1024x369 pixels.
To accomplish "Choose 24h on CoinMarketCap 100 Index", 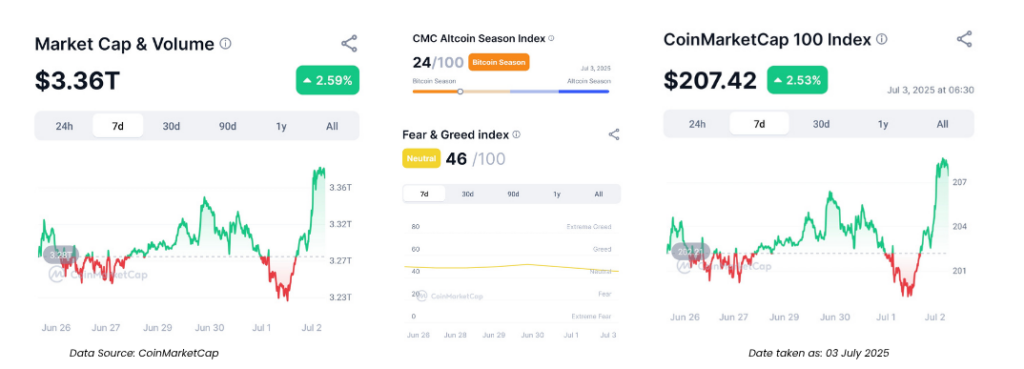I will click(x=697, y=124).
